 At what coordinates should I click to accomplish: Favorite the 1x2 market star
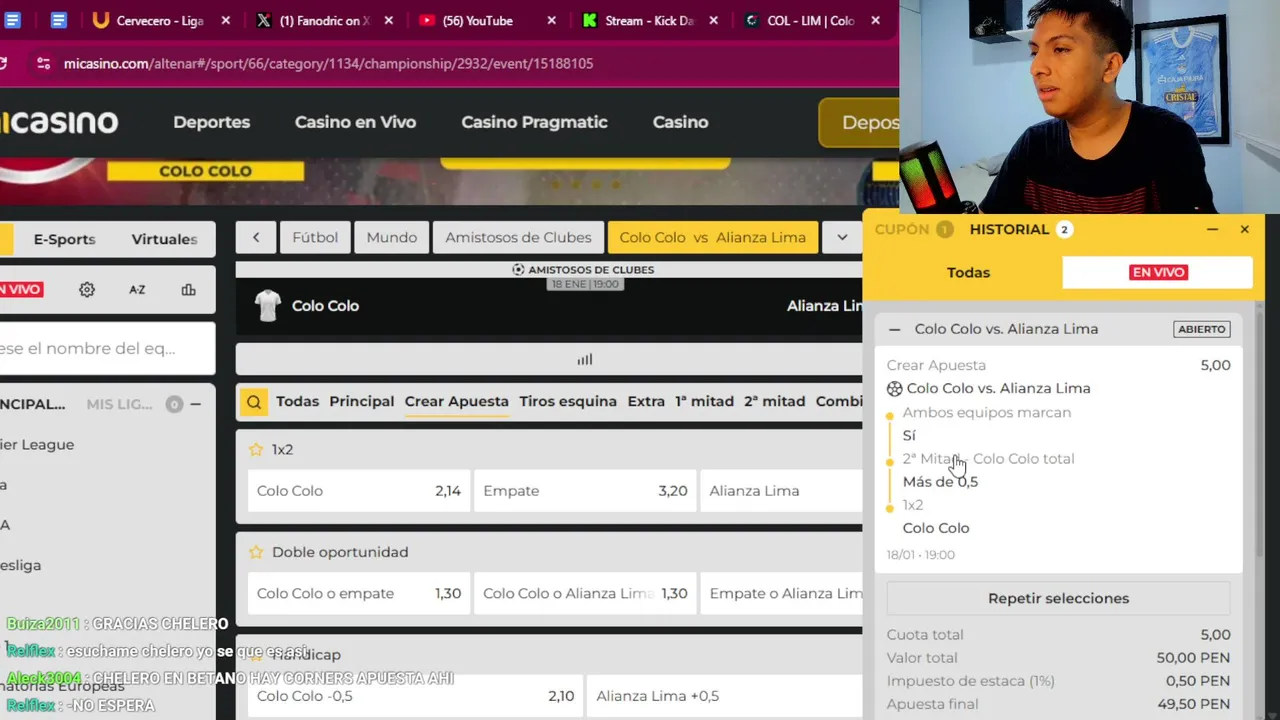coord(256,450)
